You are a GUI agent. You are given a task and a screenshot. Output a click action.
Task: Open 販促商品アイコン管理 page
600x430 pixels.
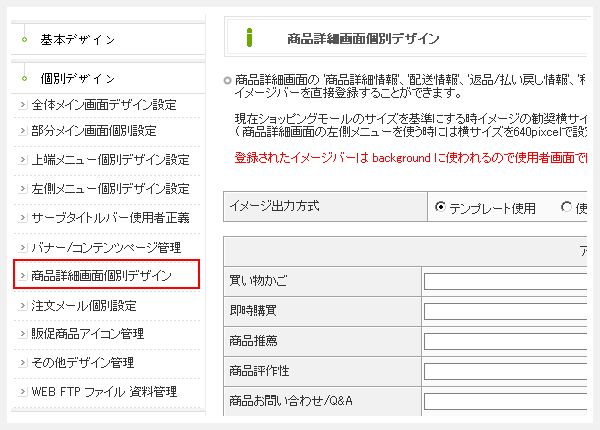(x=90, y=333)
